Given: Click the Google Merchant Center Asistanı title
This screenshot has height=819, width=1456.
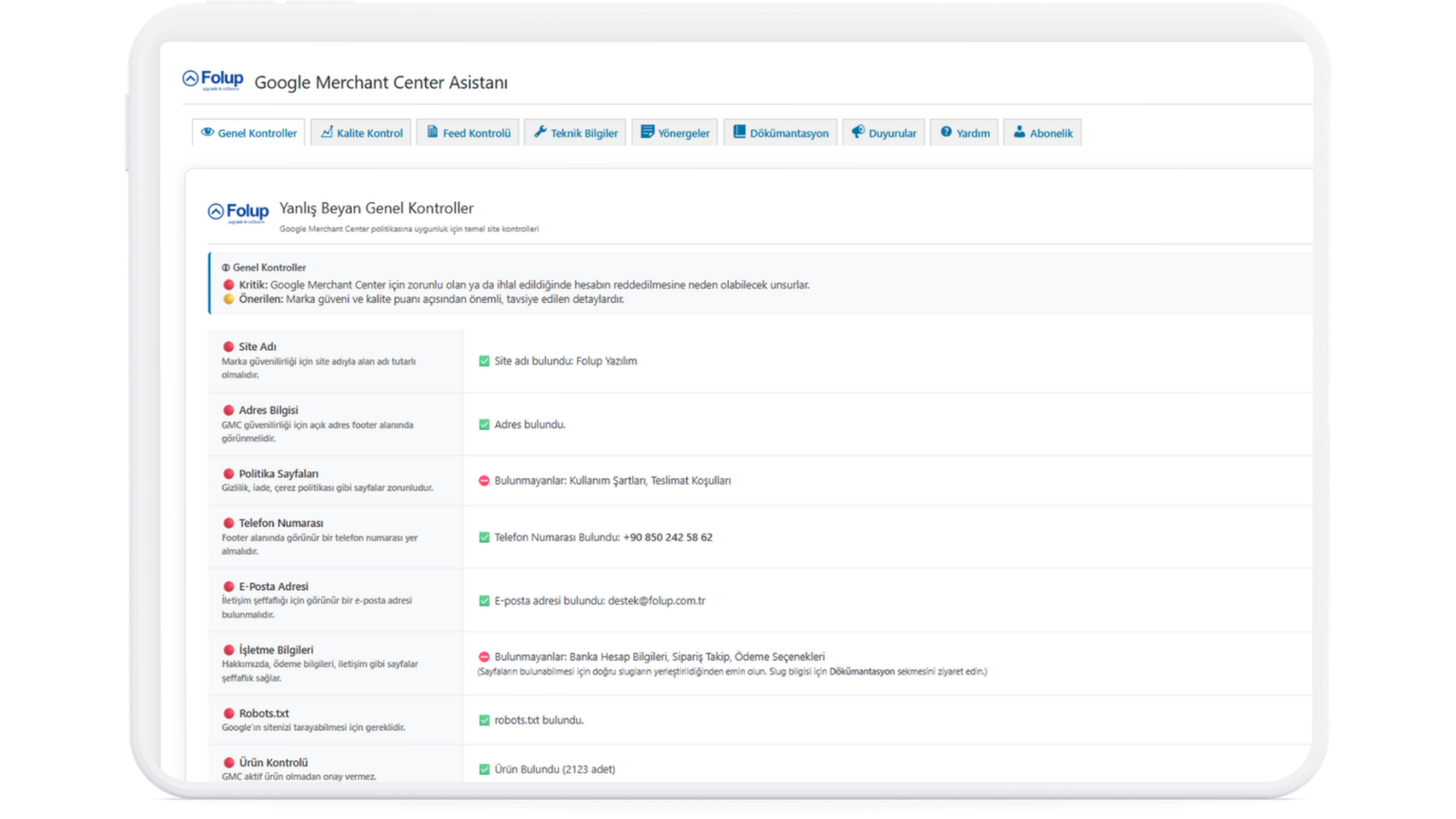Looking at the screenshot, I should (381, 83).
